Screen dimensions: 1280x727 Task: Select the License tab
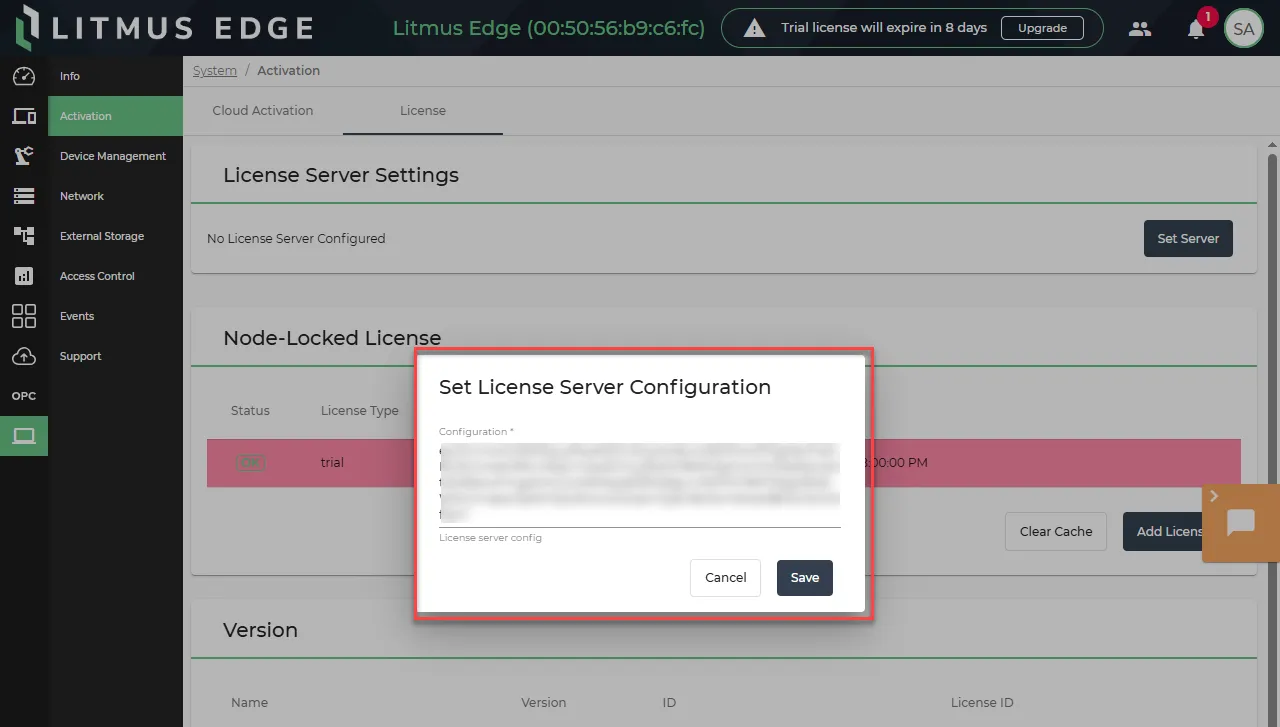tap(423, 111)
